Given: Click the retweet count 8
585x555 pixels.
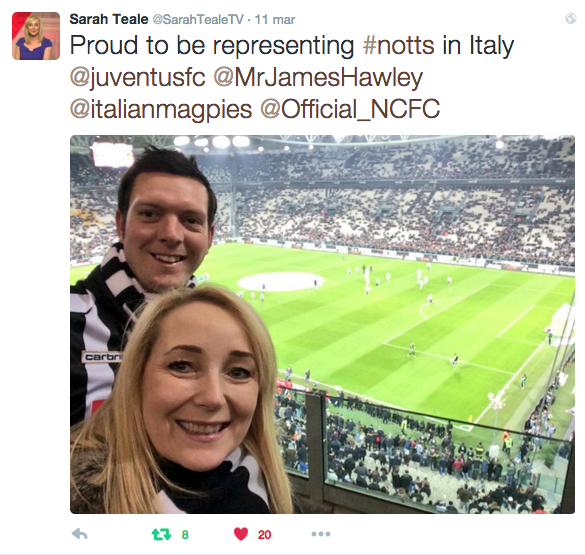Looking at the screenshot, I should (x=185, y=535).
